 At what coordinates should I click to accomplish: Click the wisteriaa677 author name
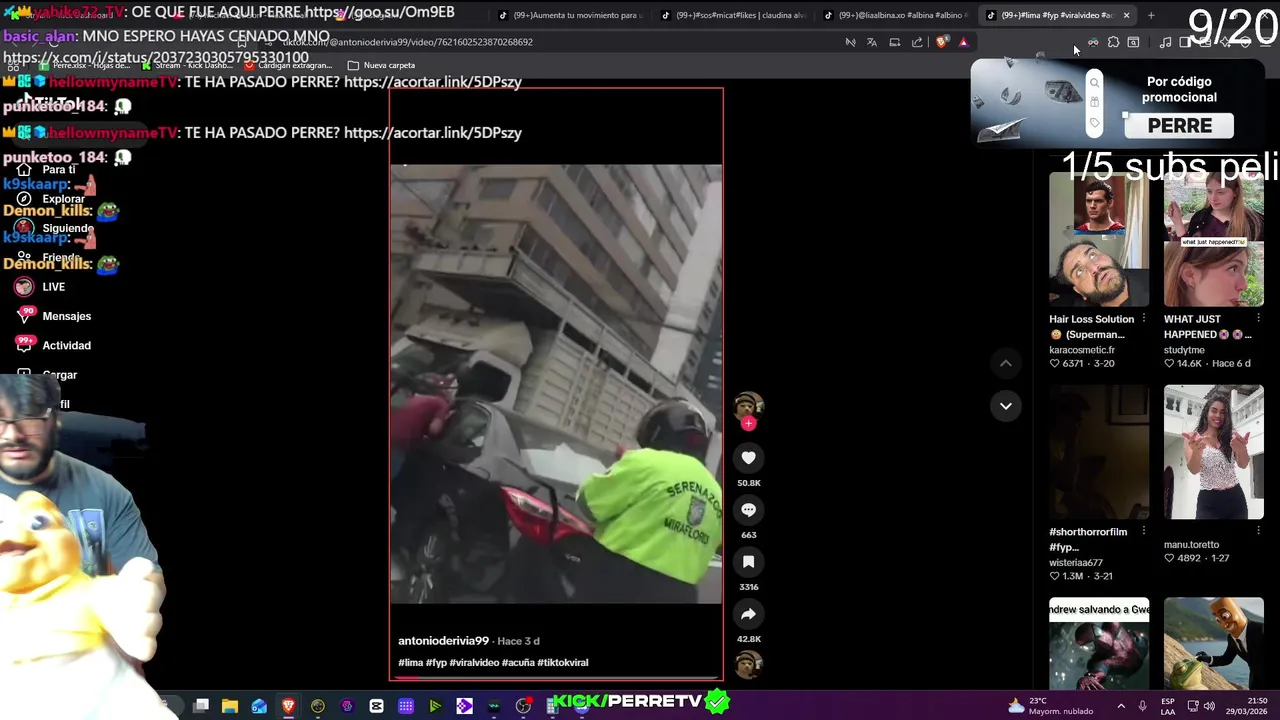tap(1075, 563)
